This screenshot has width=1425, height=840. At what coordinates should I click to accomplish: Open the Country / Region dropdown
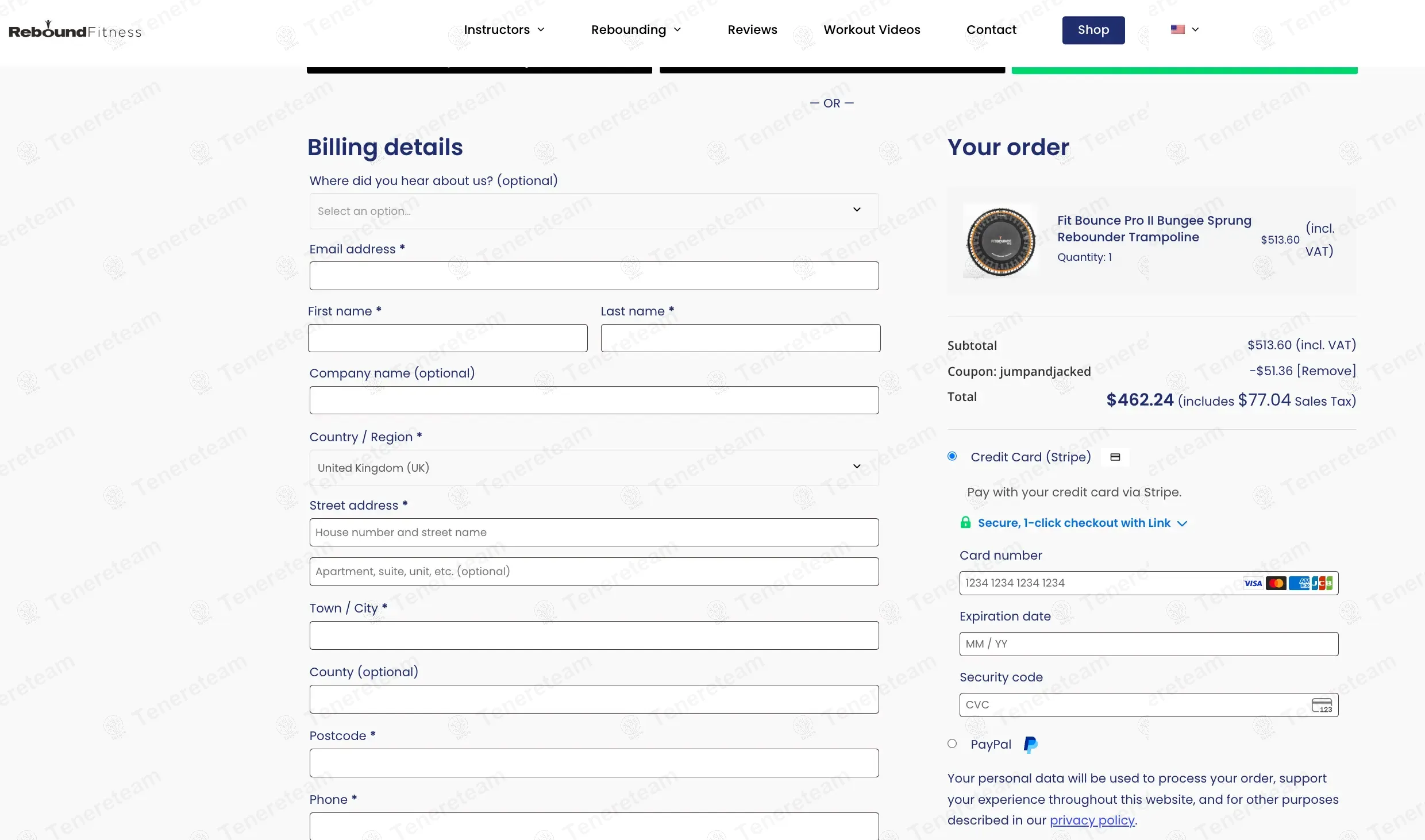[594, 468]
